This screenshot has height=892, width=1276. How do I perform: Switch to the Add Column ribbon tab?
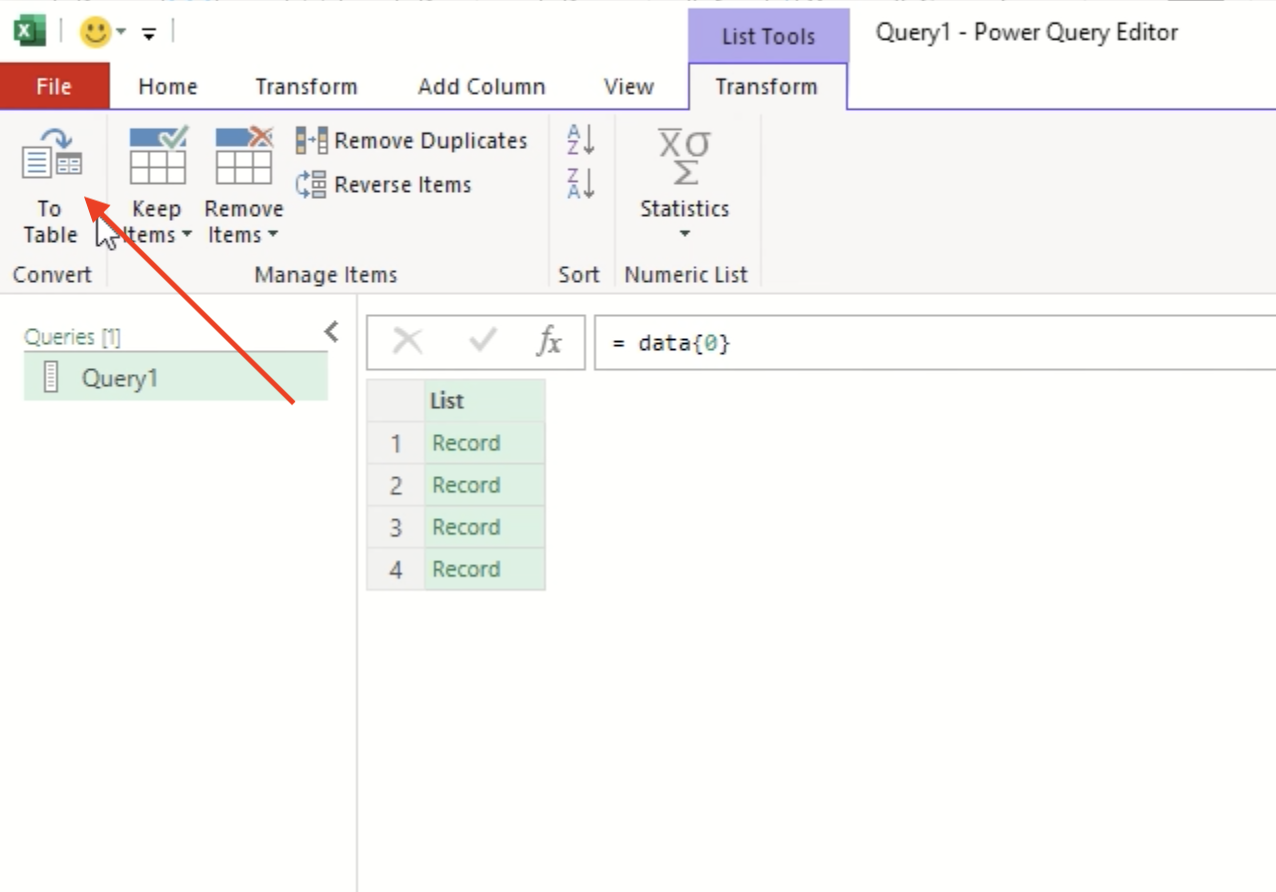click(481, 87)
